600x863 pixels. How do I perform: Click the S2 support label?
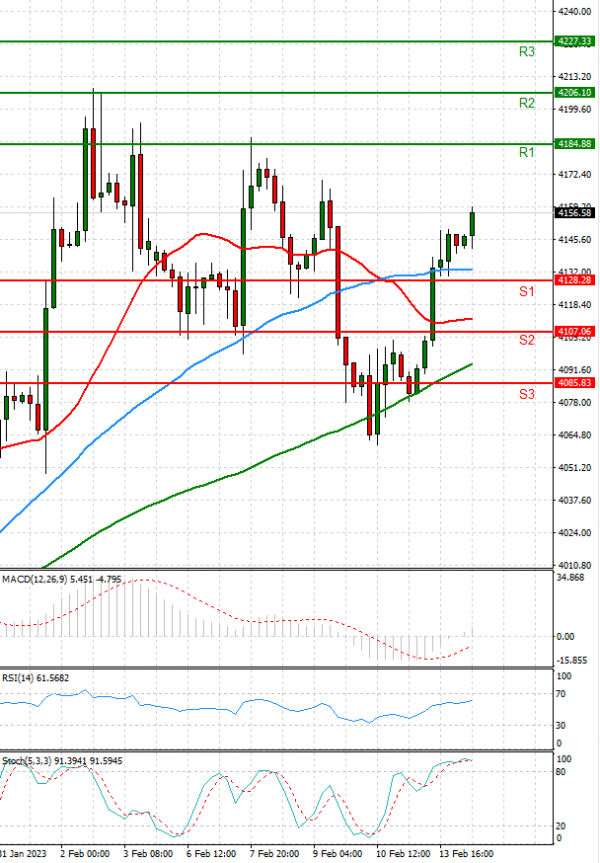pos(527,340)
